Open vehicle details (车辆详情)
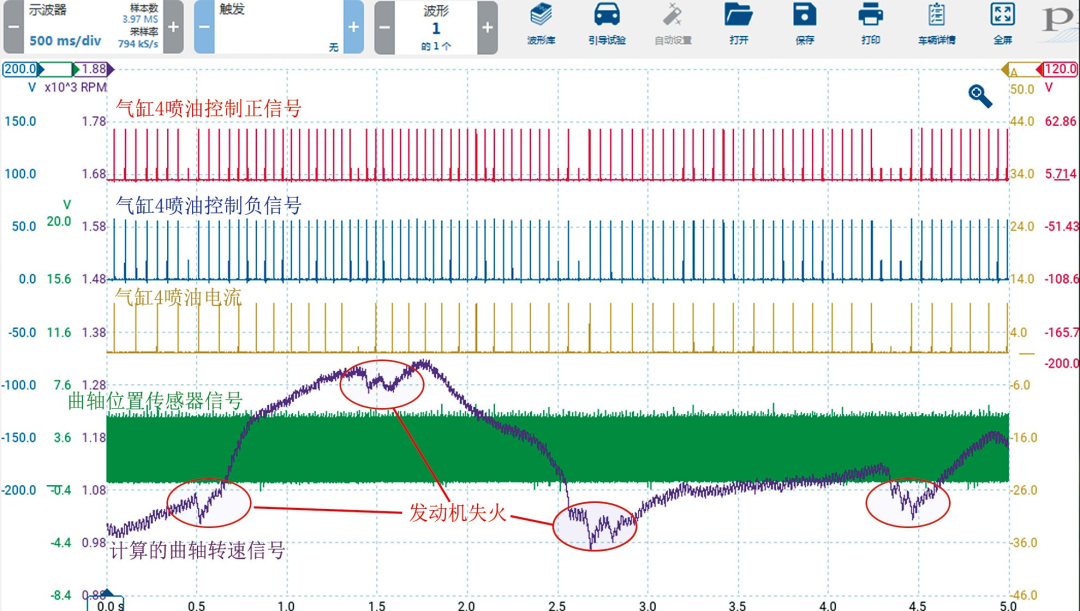1080x611 pixels. point(936,24)
